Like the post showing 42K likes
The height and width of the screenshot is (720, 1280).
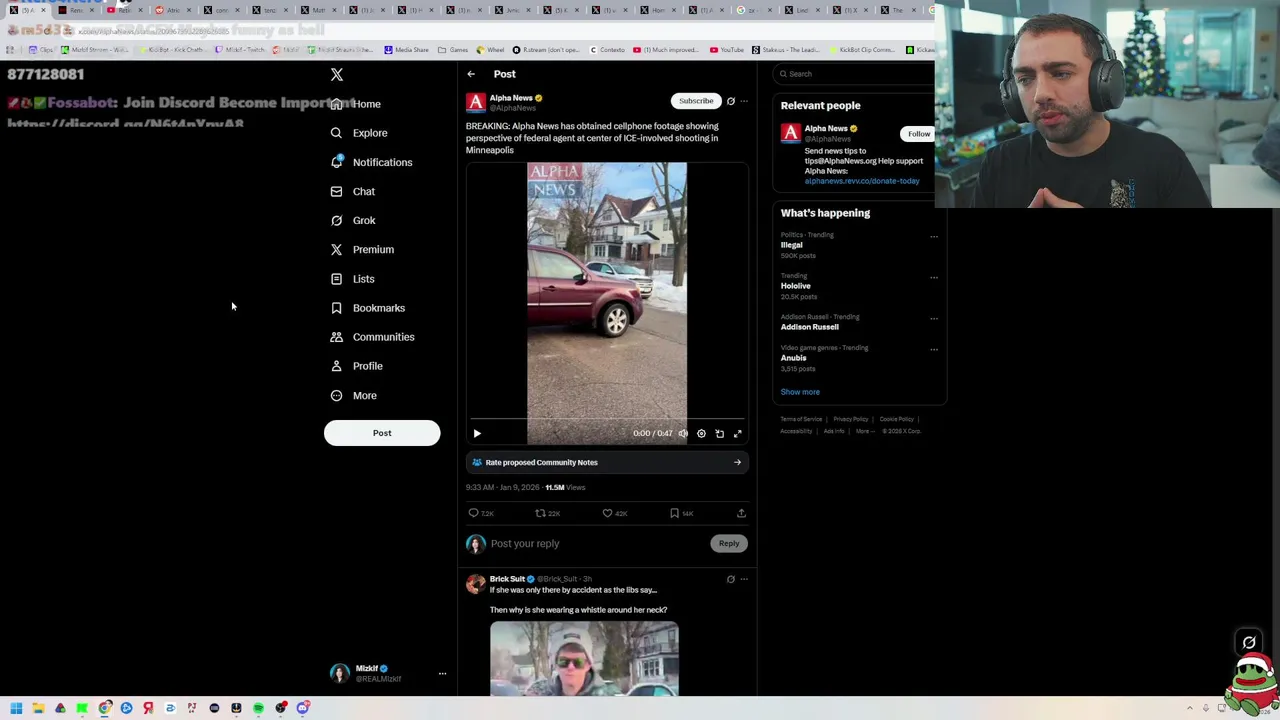[607, 513]
